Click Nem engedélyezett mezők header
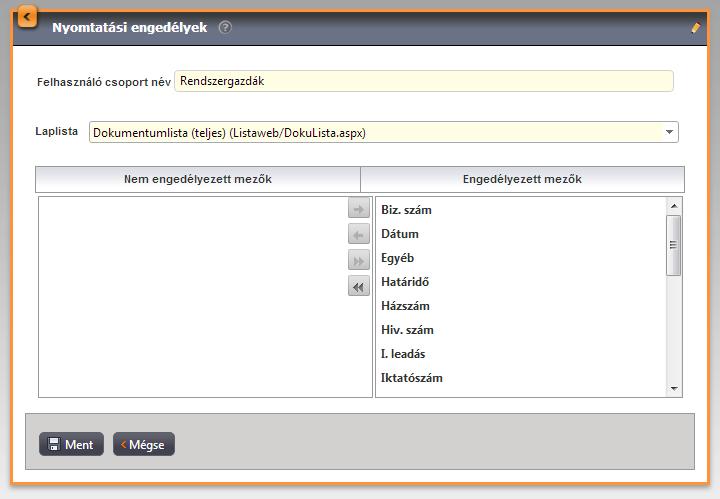The image size is (720, 499). pyautogui.click(x=198, y=179)
